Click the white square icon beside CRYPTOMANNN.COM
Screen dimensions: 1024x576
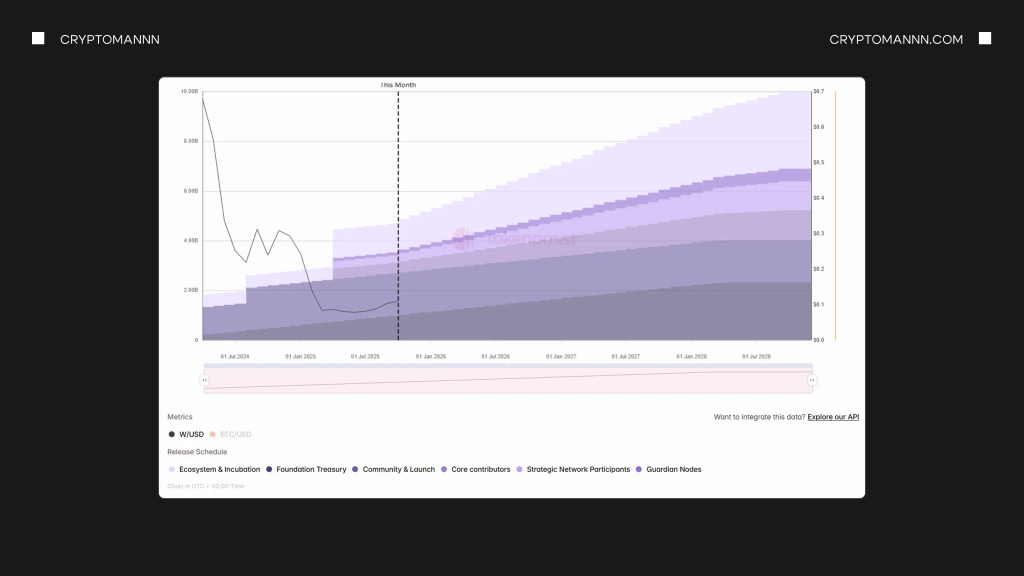[985, 39]
